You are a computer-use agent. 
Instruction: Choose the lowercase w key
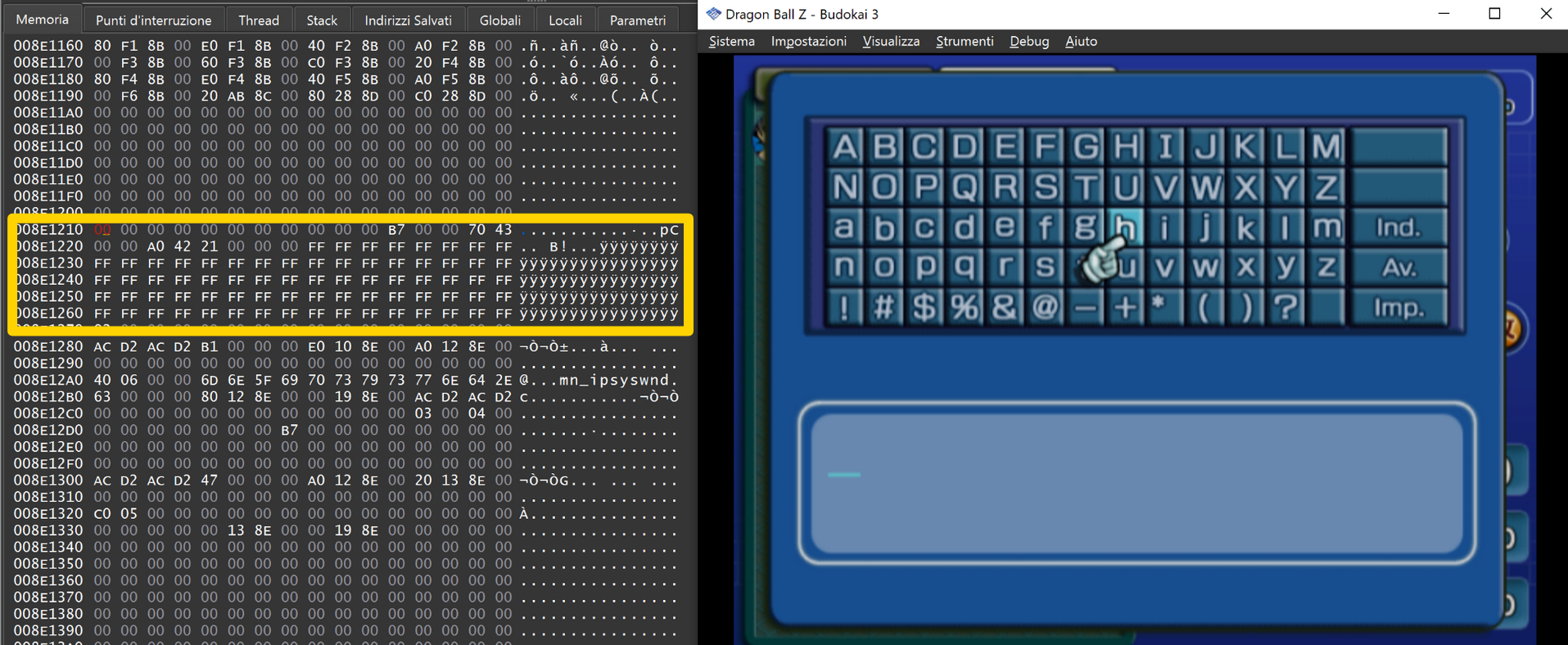(1205, 267)
